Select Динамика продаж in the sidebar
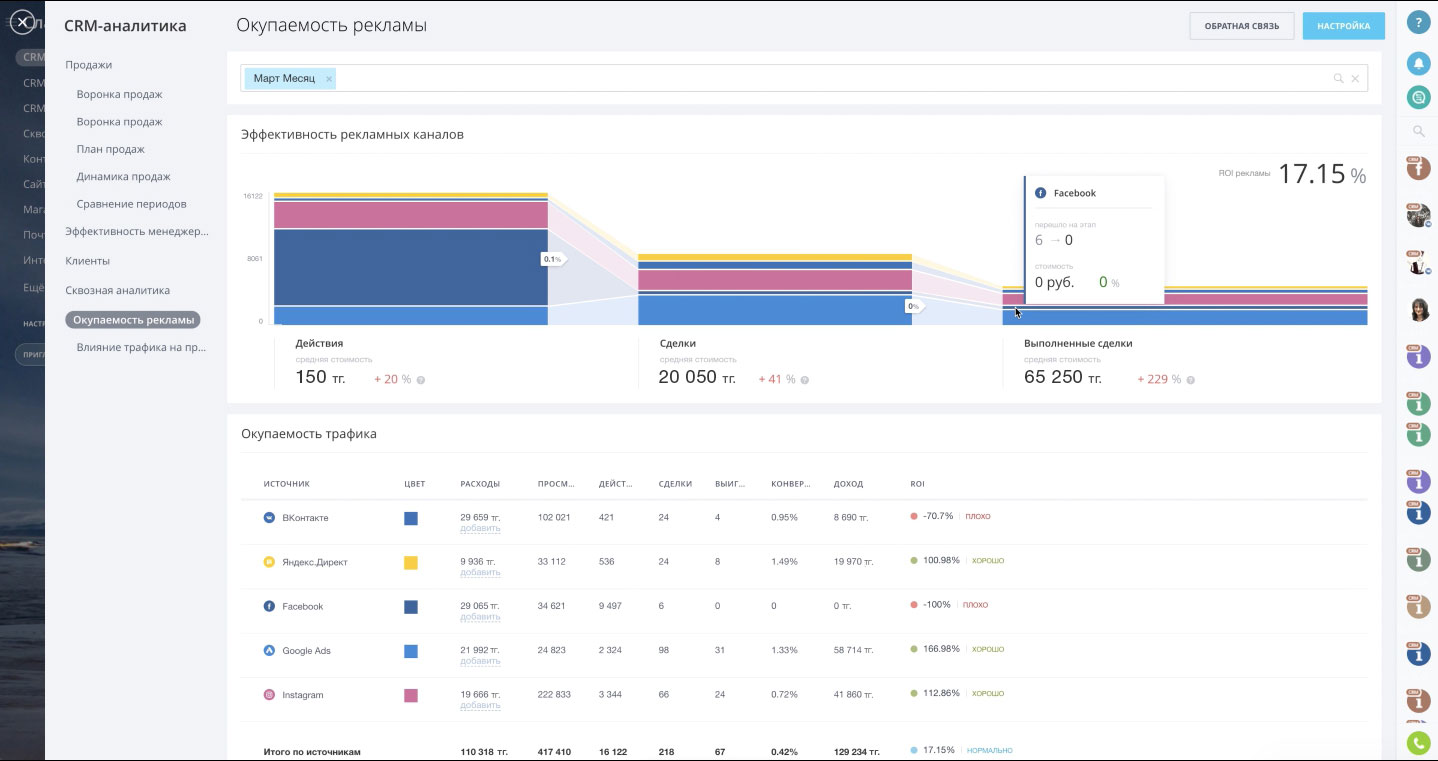 click(123, 177)
